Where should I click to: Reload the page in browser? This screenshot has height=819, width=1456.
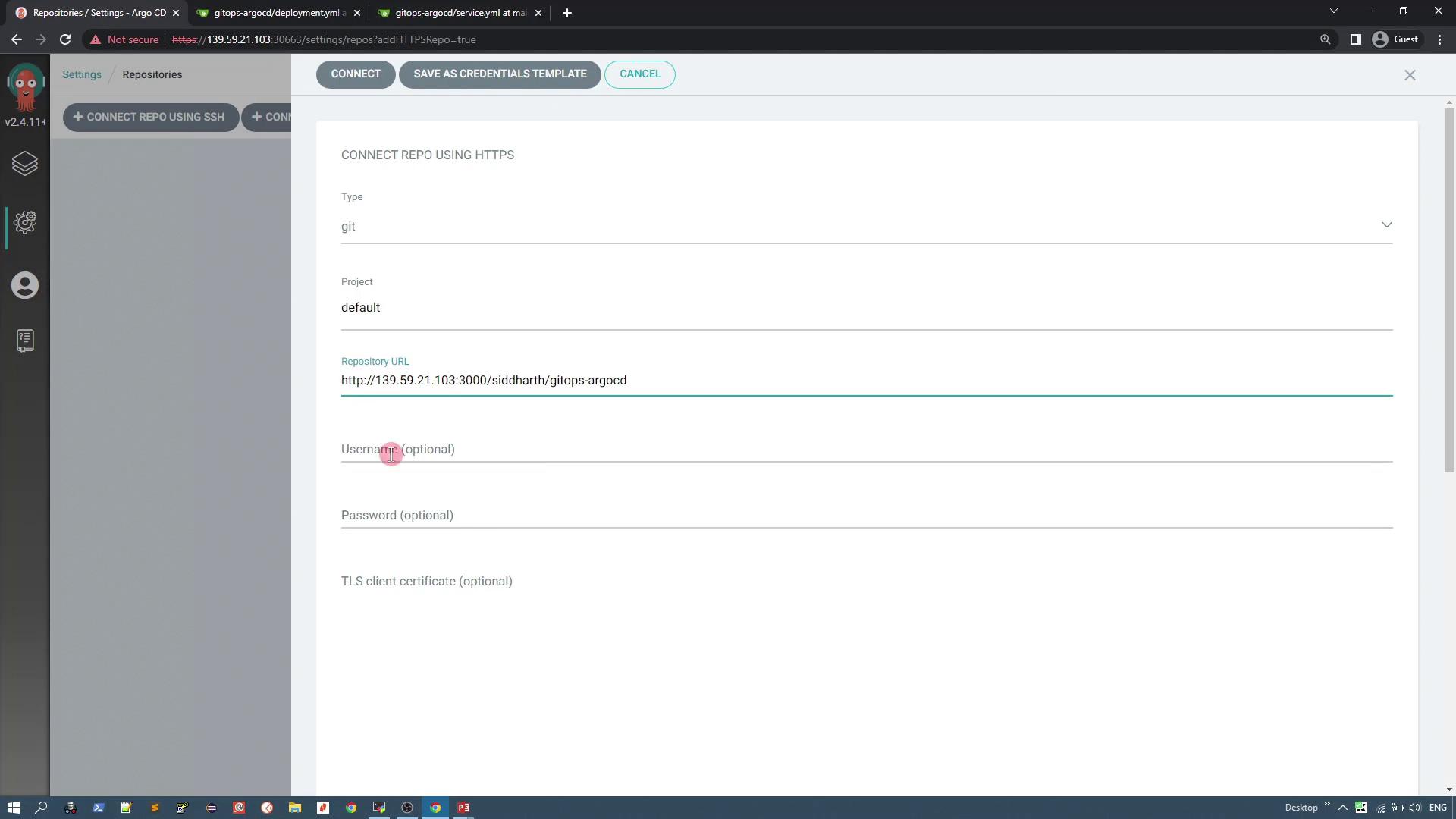[x=65, y=39]
